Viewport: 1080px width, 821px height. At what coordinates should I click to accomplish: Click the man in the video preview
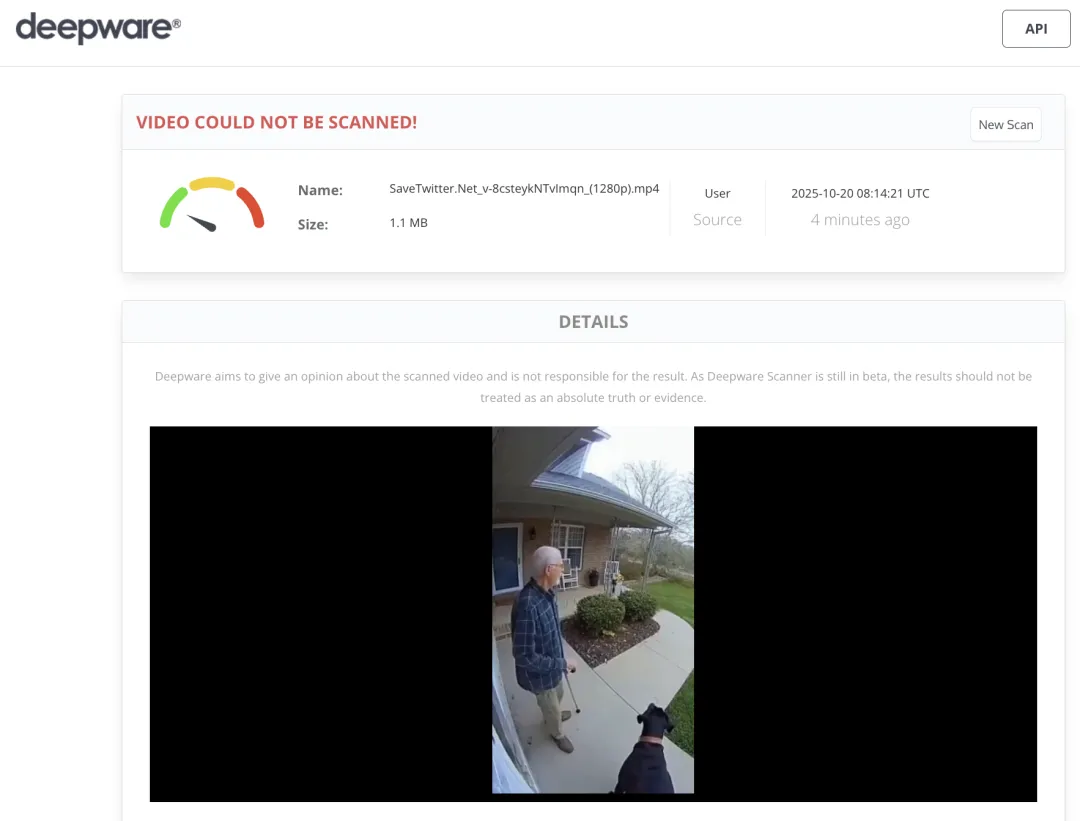tap(543, 640)
